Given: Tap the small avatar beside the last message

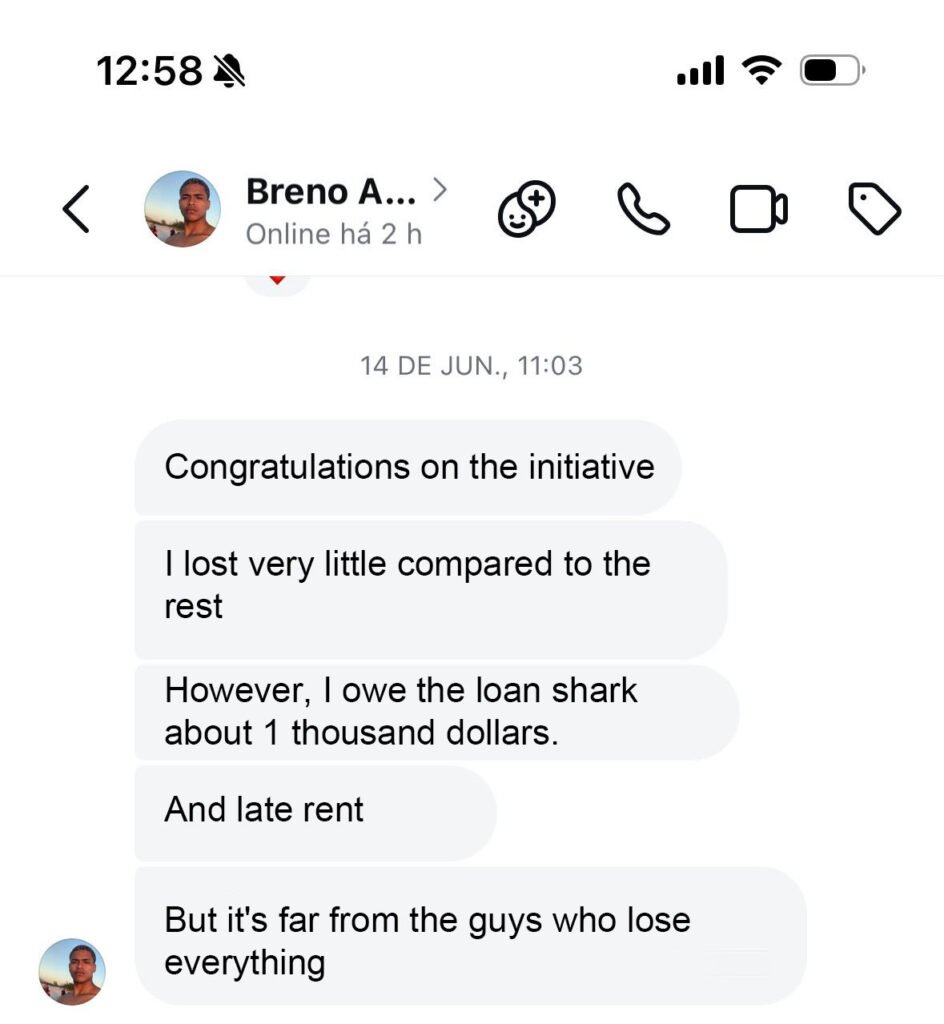Looking at the screenshot, I should coord(72,971).
